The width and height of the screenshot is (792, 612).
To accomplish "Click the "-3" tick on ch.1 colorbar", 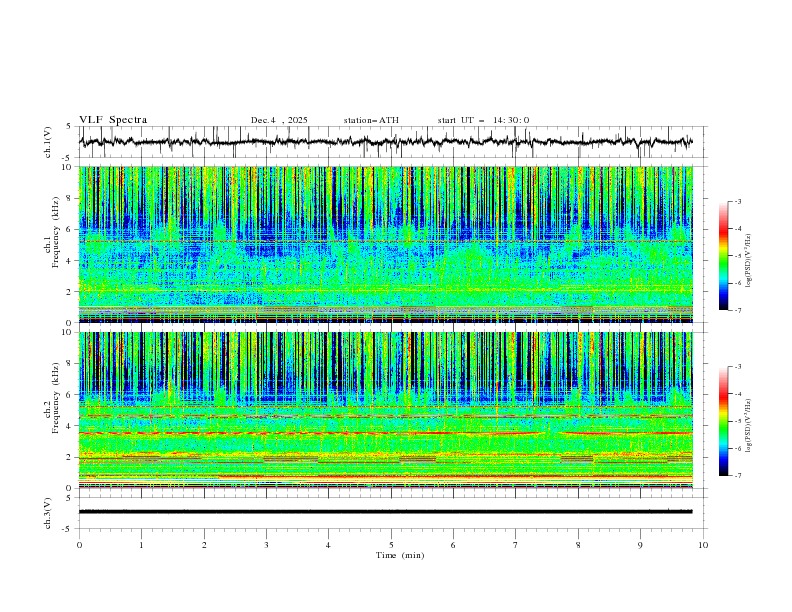I will (738, 201).
